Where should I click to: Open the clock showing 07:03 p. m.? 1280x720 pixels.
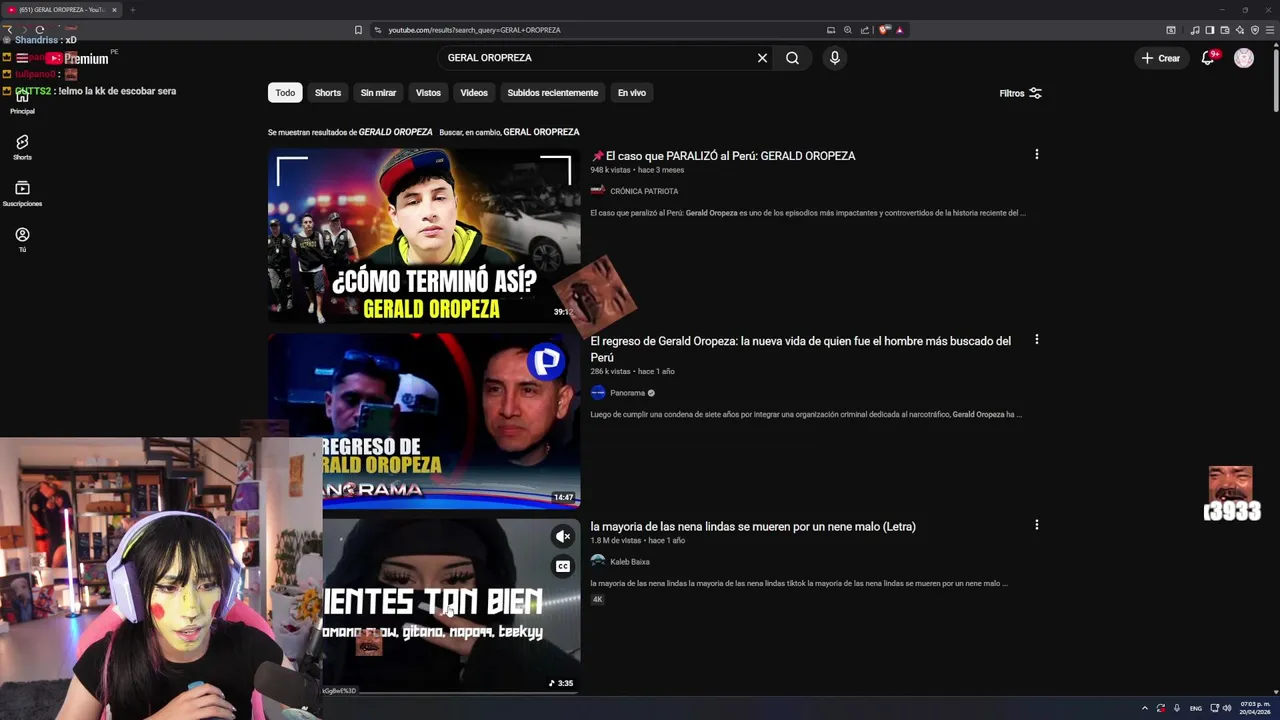coord(1255,708)
